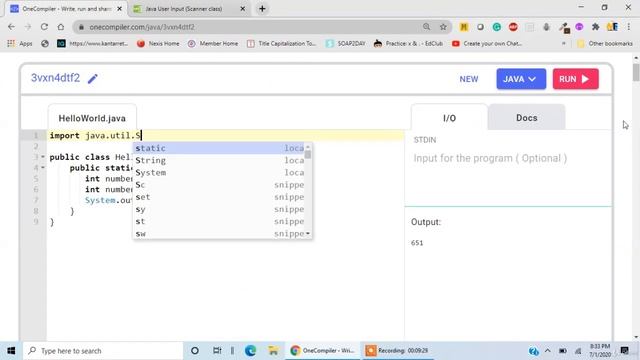Open the SOAP2DAY bookmark

pos(346,43)
